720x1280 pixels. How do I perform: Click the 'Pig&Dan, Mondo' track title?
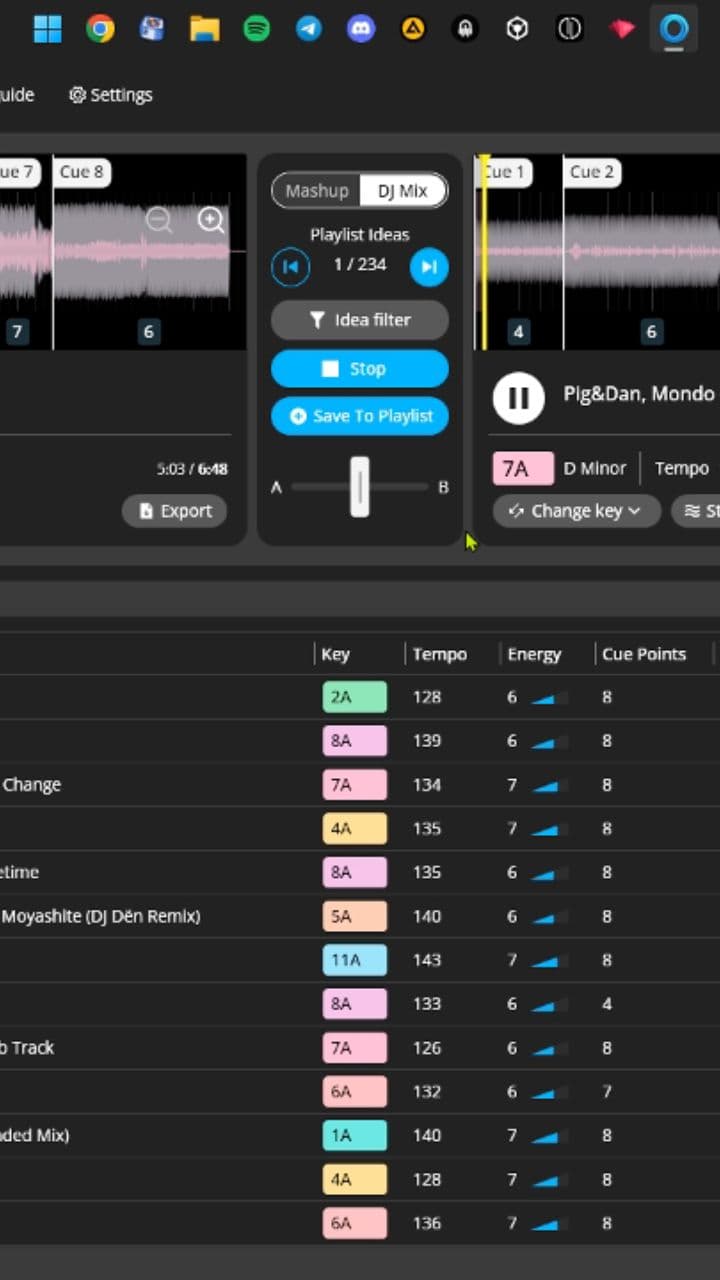tap(639, 394)
